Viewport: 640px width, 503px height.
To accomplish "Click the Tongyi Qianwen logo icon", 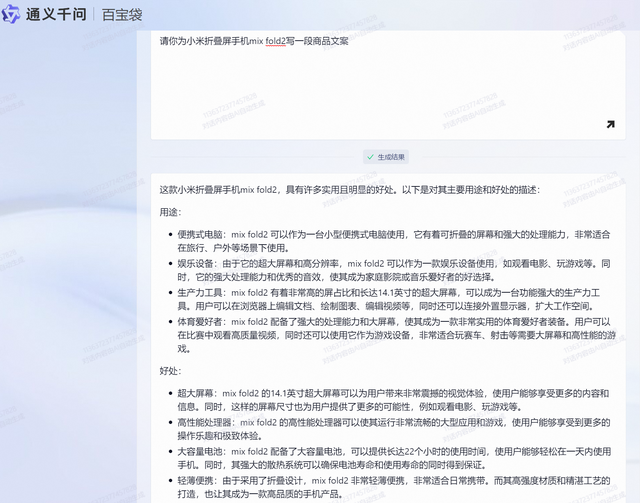I will click(11, 14).
